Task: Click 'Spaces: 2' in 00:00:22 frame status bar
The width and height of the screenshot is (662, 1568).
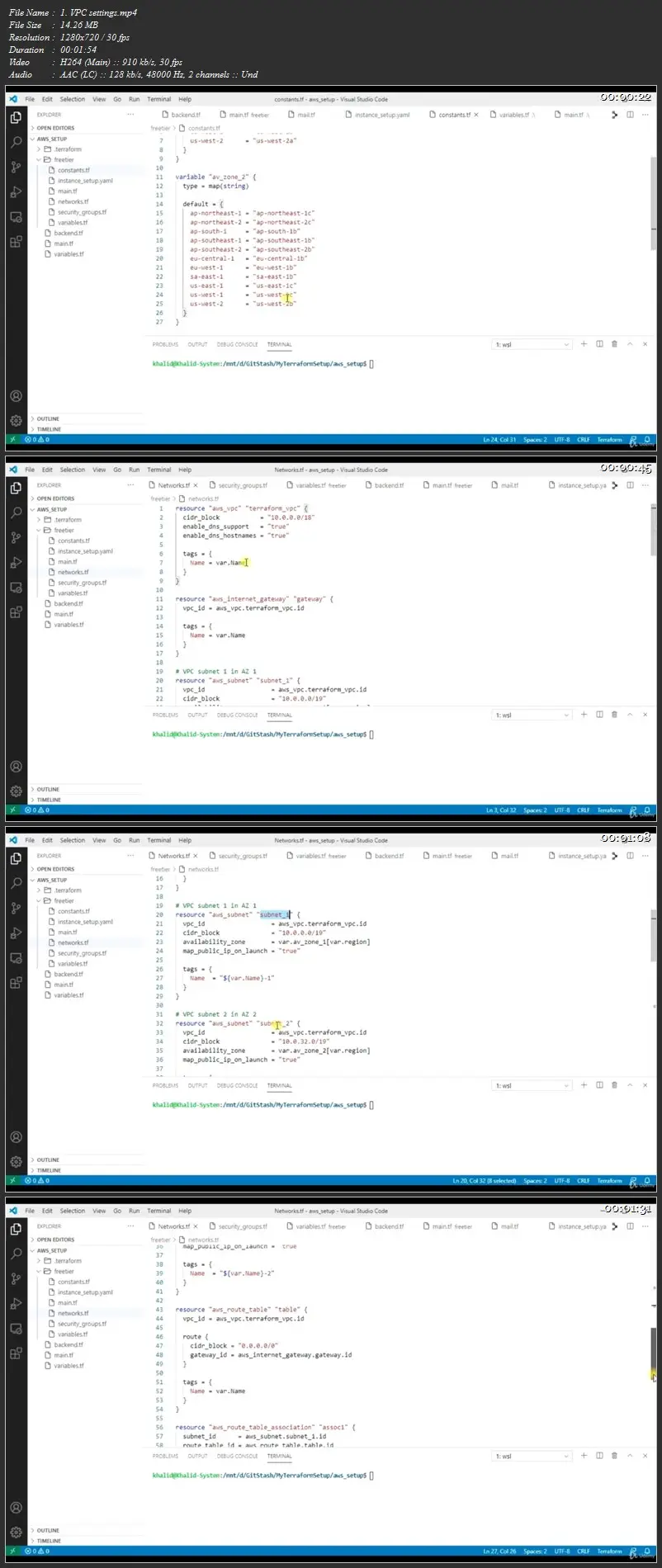Action: [x=535, y=440]
